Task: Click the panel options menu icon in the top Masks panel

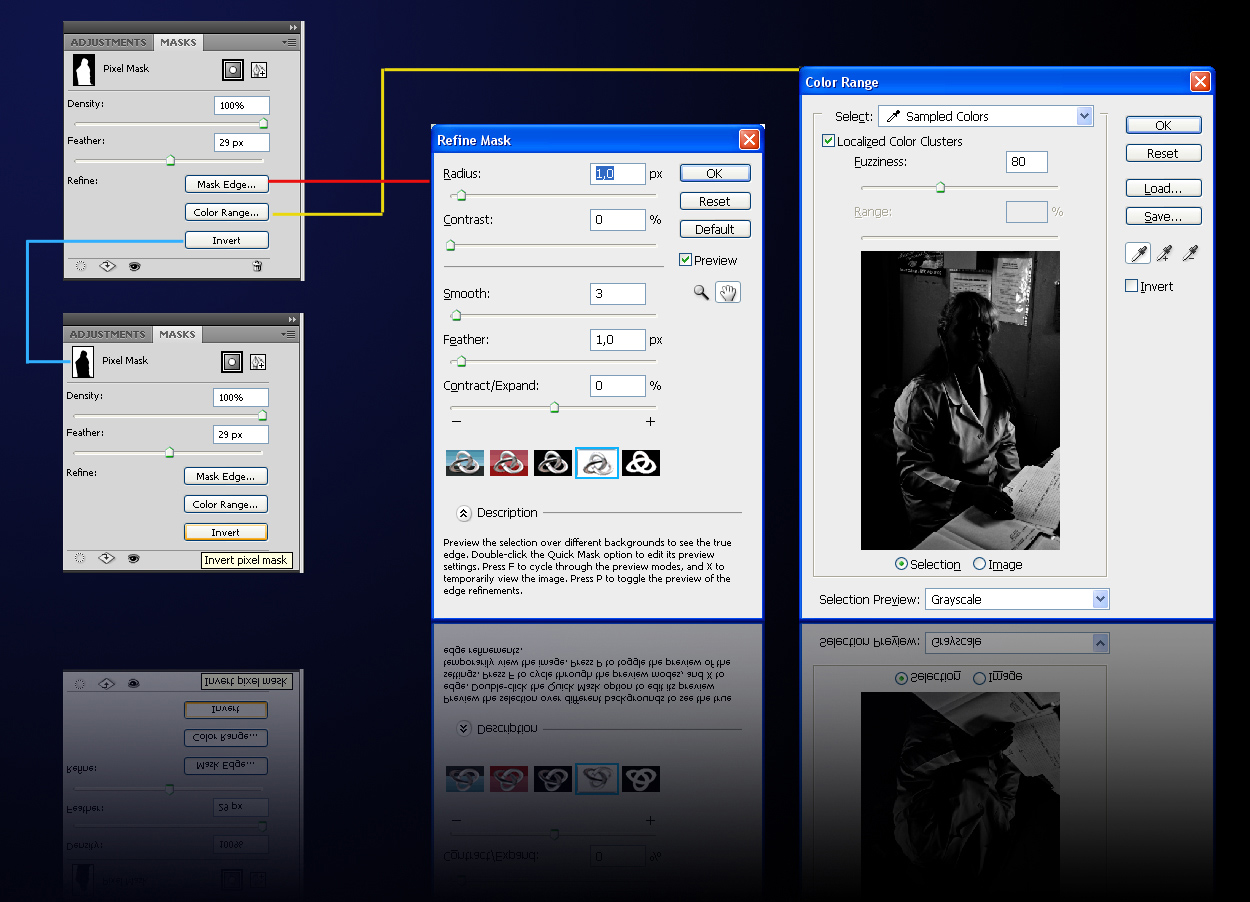Action: pyautogui.click(x=289, y=43)
